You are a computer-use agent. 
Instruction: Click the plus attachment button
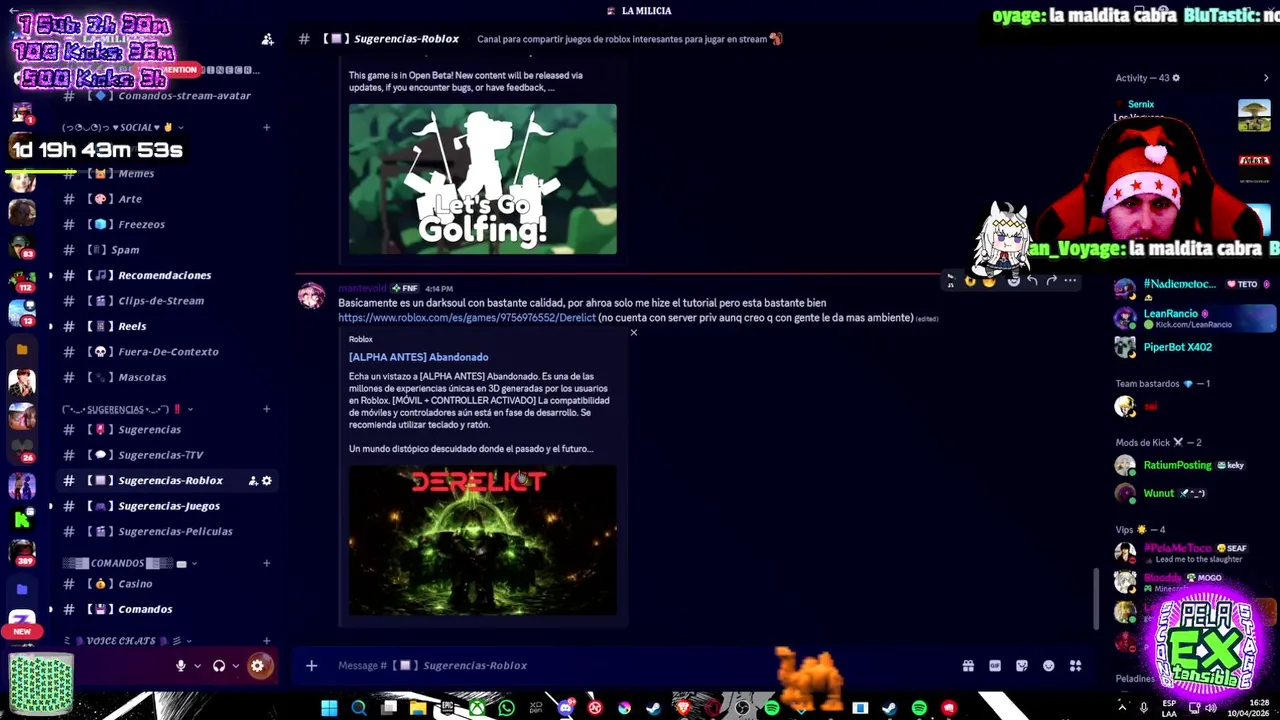(311, 666)
